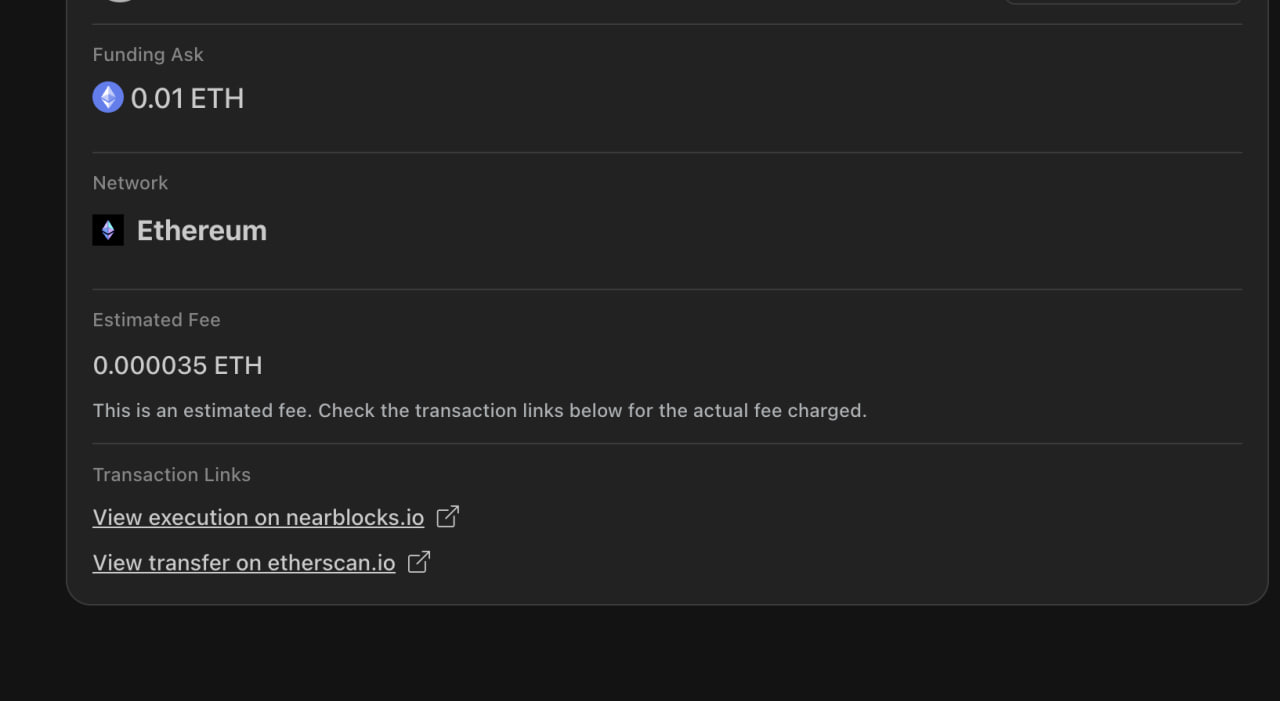Click the Ethereum network name text
Viewport: 1280px width, 701px height.
(201, 229)
